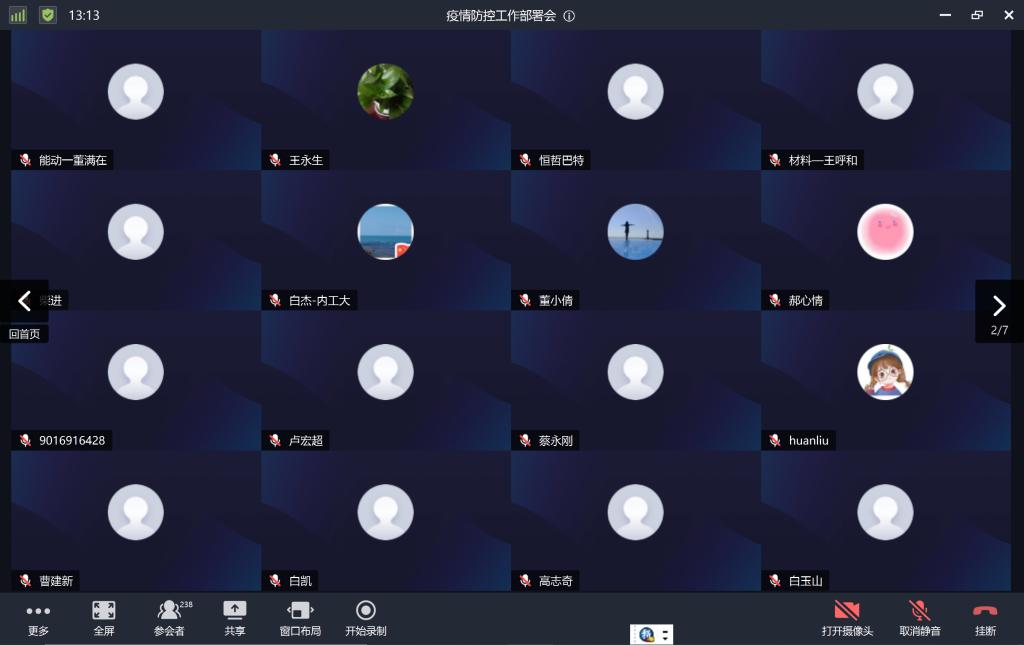Viewport: 1024px width, 645px height.
Task: Open the 参会者 participants list
Action: click(x=170, y=617)
